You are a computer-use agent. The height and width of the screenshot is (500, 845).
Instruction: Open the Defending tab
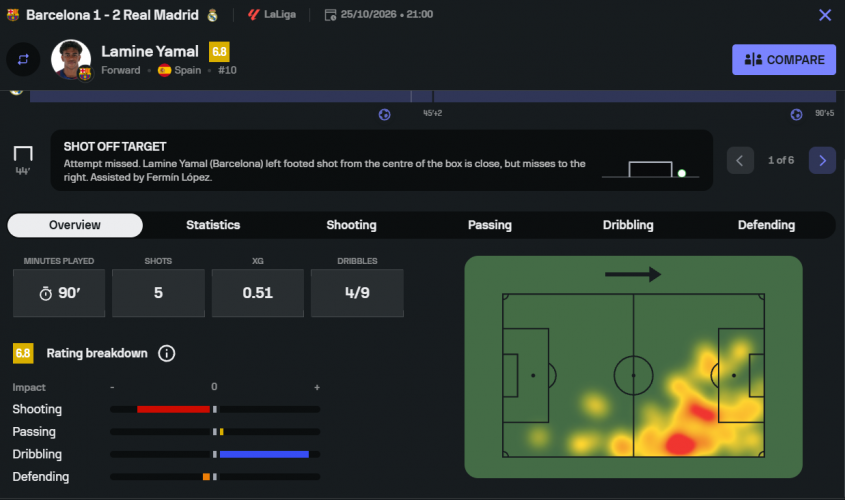pyautogui.click(x=766, y=225)
